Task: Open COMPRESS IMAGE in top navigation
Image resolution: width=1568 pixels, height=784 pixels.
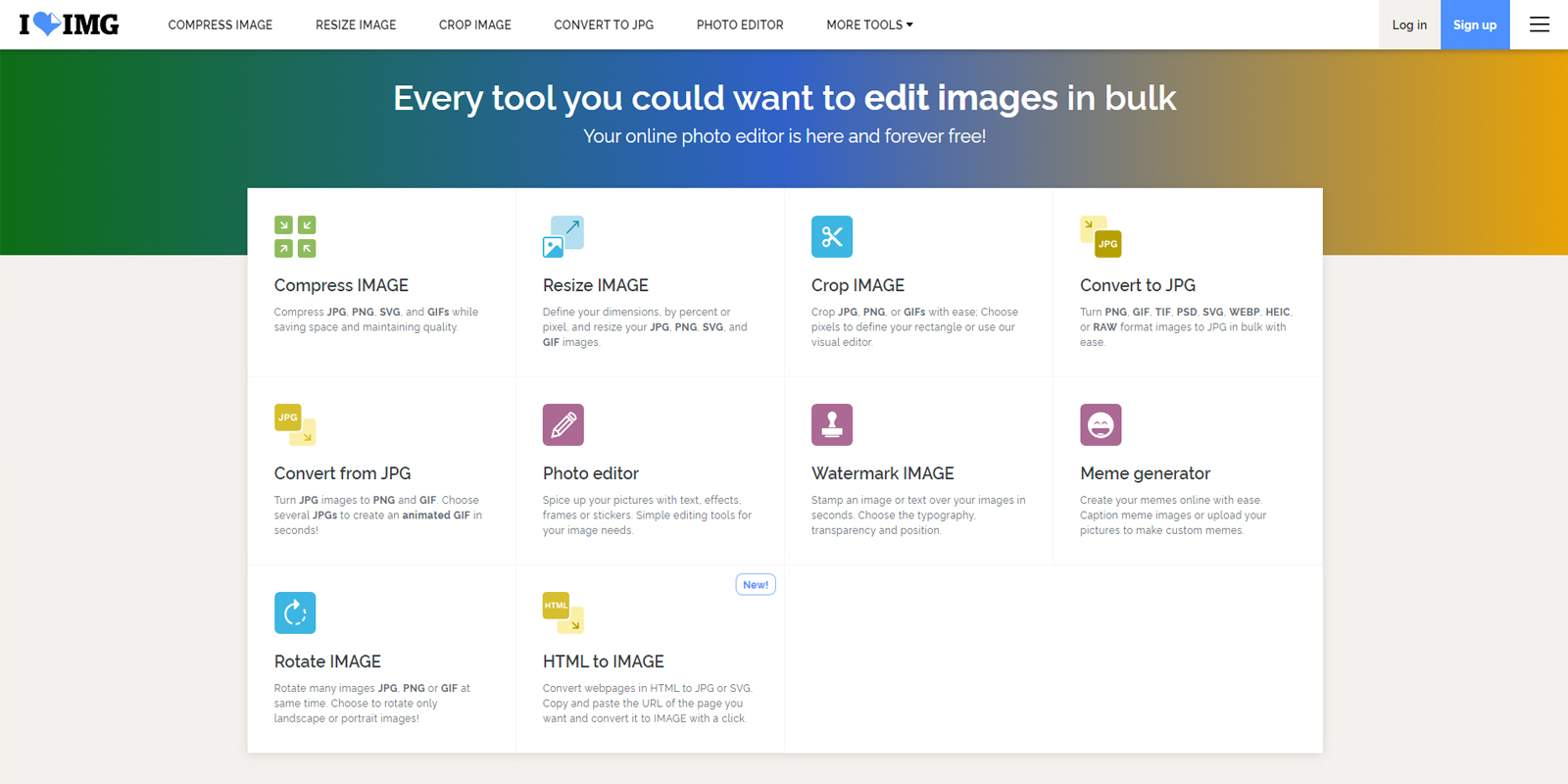Action: [220, 24]
